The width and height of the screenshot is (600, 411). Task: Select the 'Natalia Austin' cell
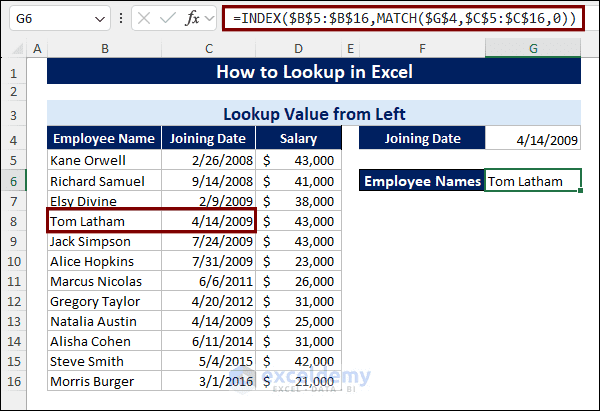point(104,321)
